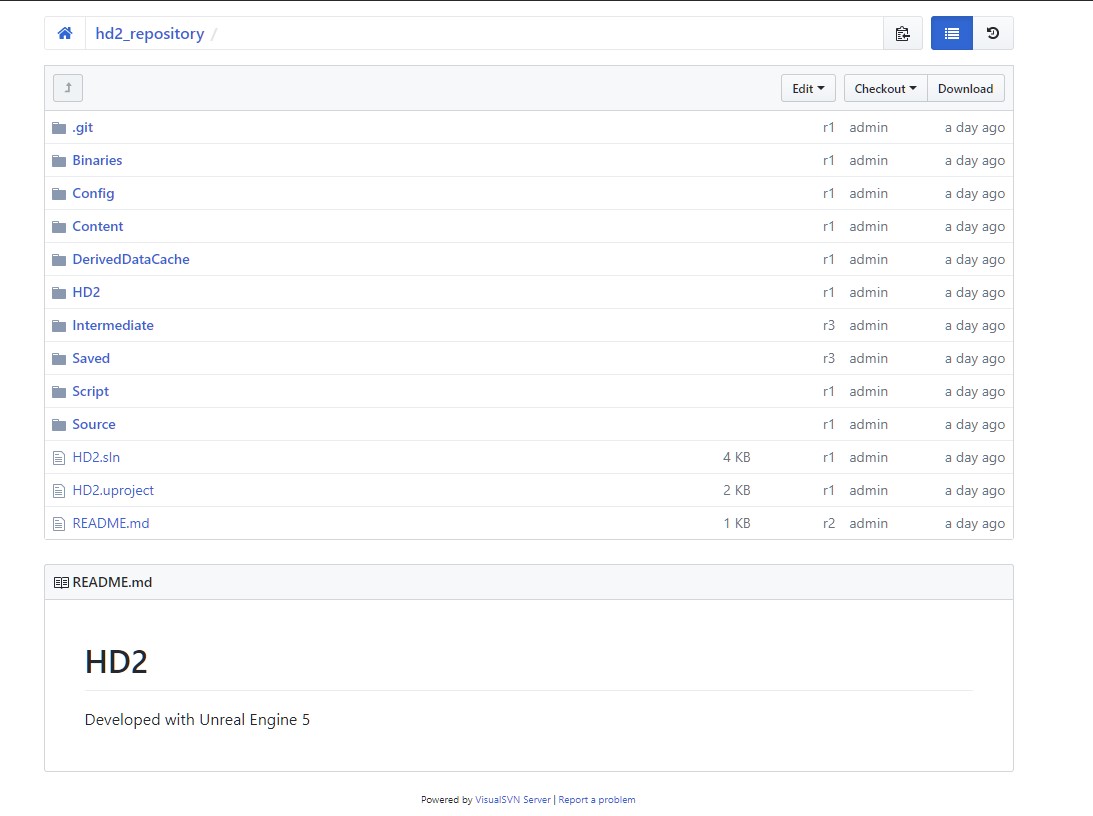Image resolution: width=1093 pixels, height=816 pixels.
Task: Click the home icon in breadcrumb
Action: click(65, 34)
